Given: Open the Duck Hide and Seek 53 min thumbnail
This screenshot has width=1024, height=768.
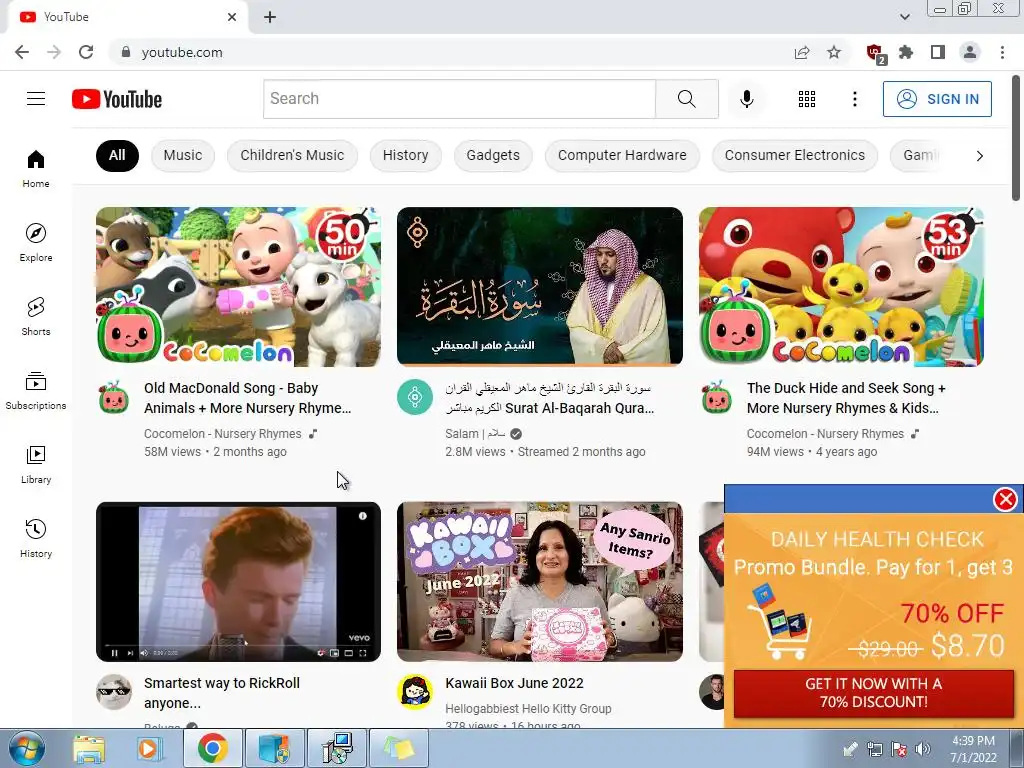Looking at the screenshot, I should click(841, 287).
